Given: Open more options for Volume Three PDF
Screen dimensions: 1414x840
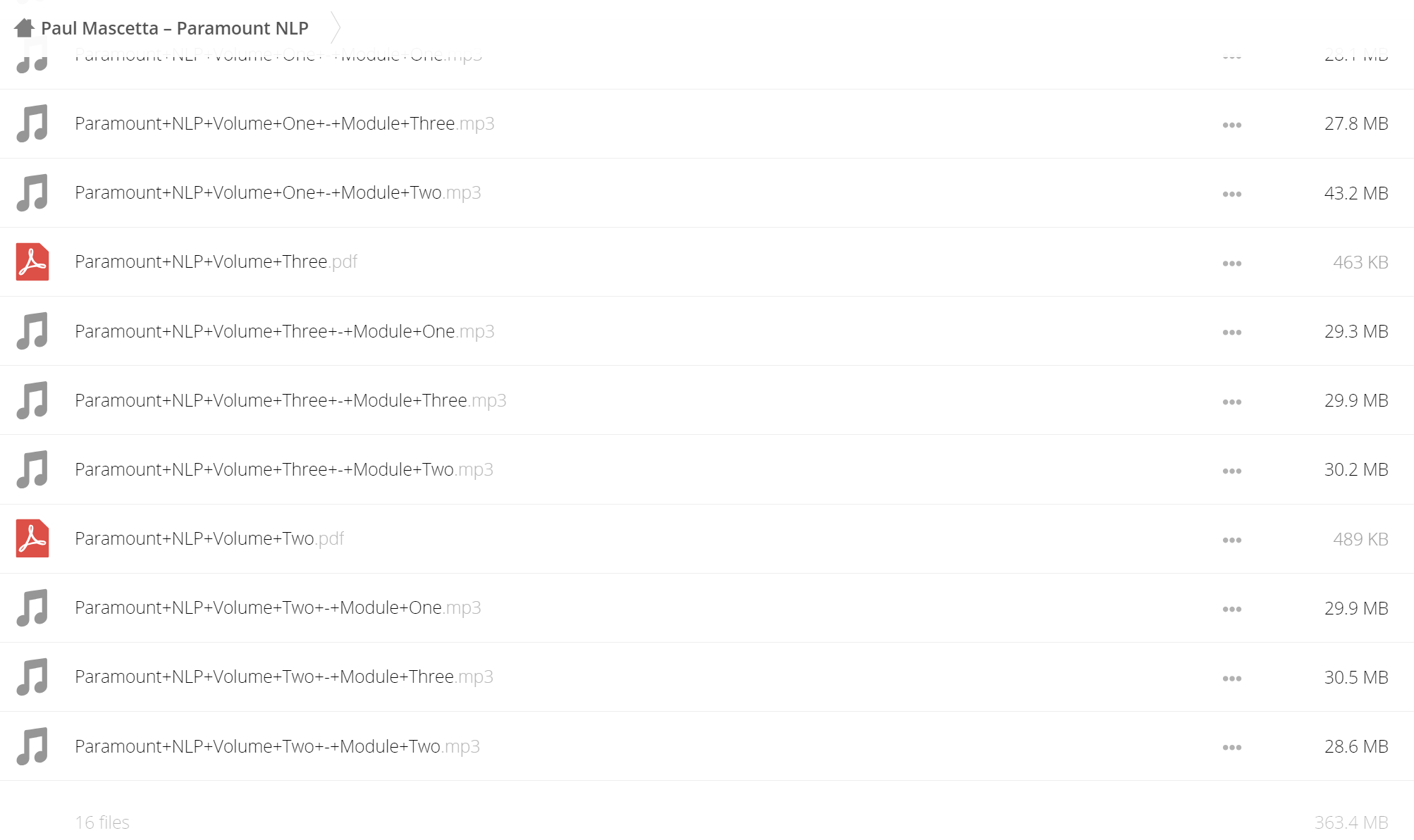Looking at the screenshot, I should (1231, 263).
